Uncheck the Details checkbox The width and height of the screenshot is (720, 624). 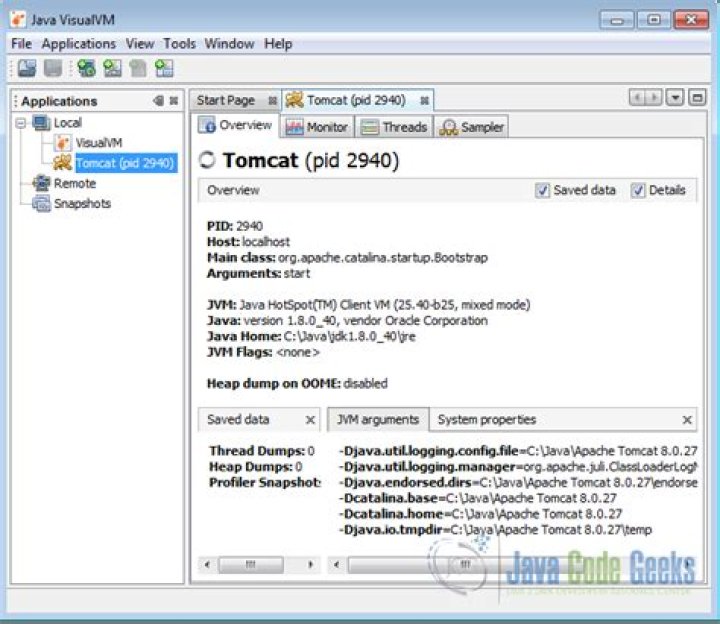[638, 190]
